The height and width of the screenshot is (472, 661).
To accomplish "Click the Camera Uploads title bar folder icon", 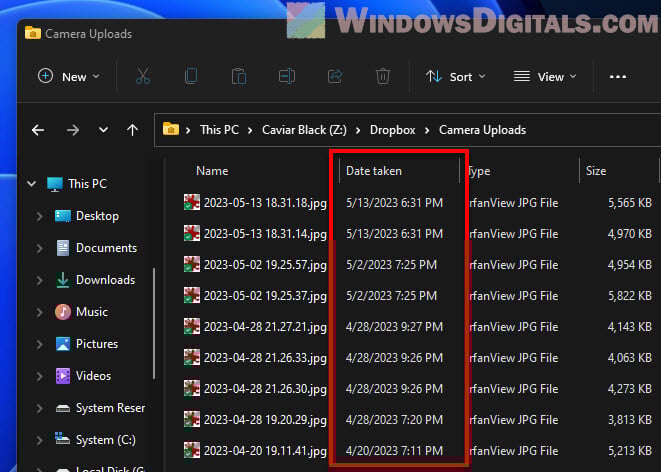I will point(33,33).
